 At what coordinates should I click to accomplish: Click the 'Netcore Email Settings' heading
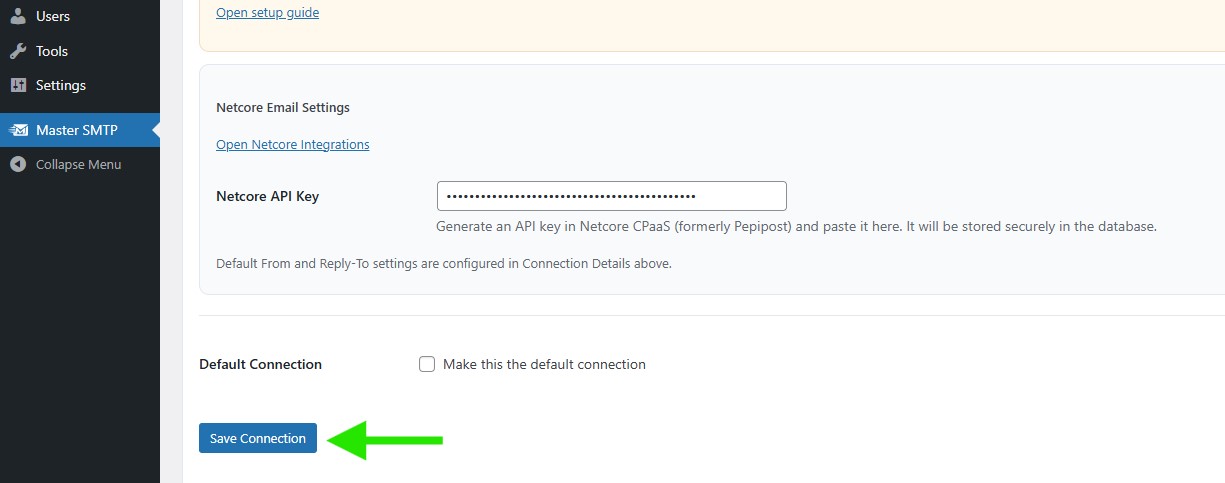click(x=283, y=107)
